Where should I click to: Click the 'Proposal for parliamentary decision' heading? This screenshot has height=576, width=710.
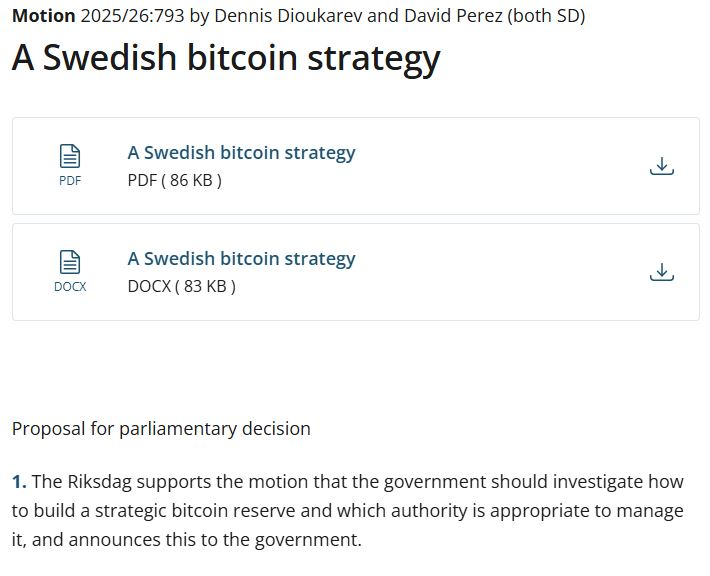point(161,428)
